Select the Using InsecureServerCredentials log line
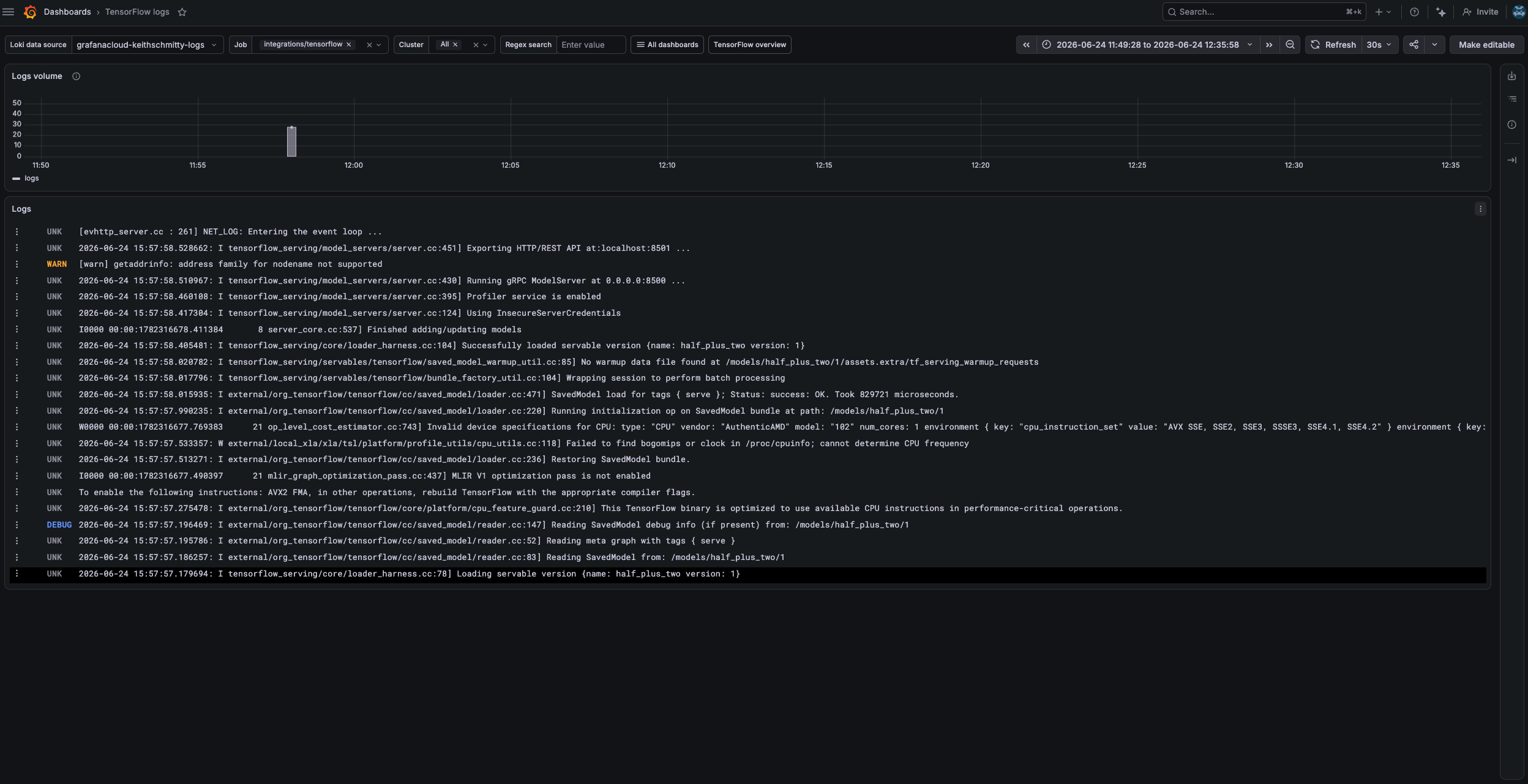 point(748,313)
